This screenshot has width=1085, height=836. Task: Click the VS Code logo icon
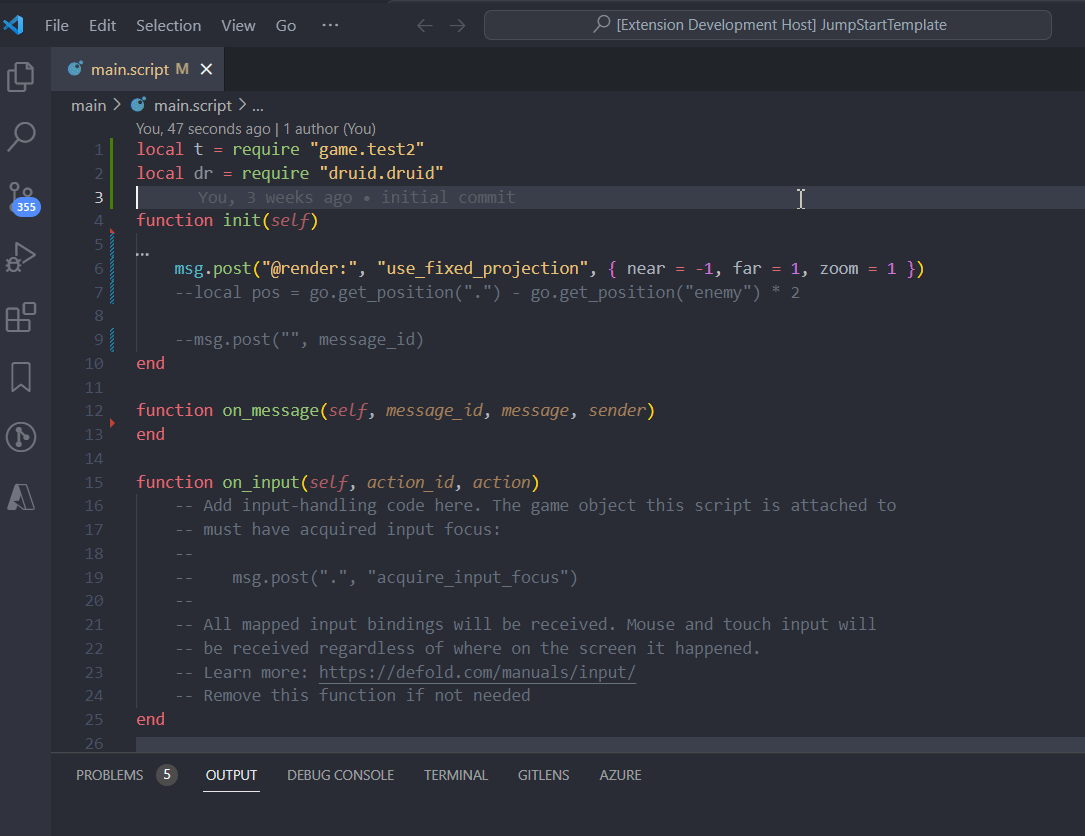[13, 25]
